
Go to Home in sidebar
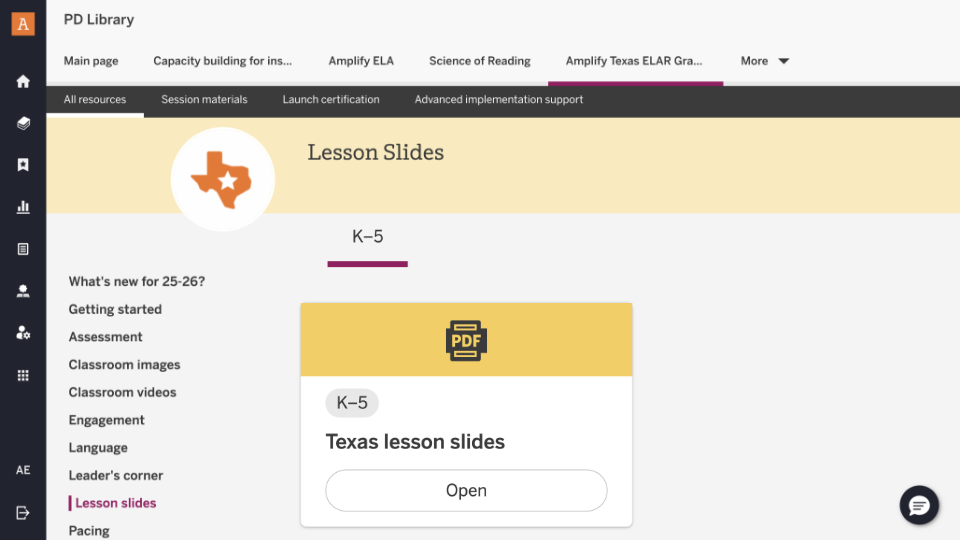coord(23,82)
